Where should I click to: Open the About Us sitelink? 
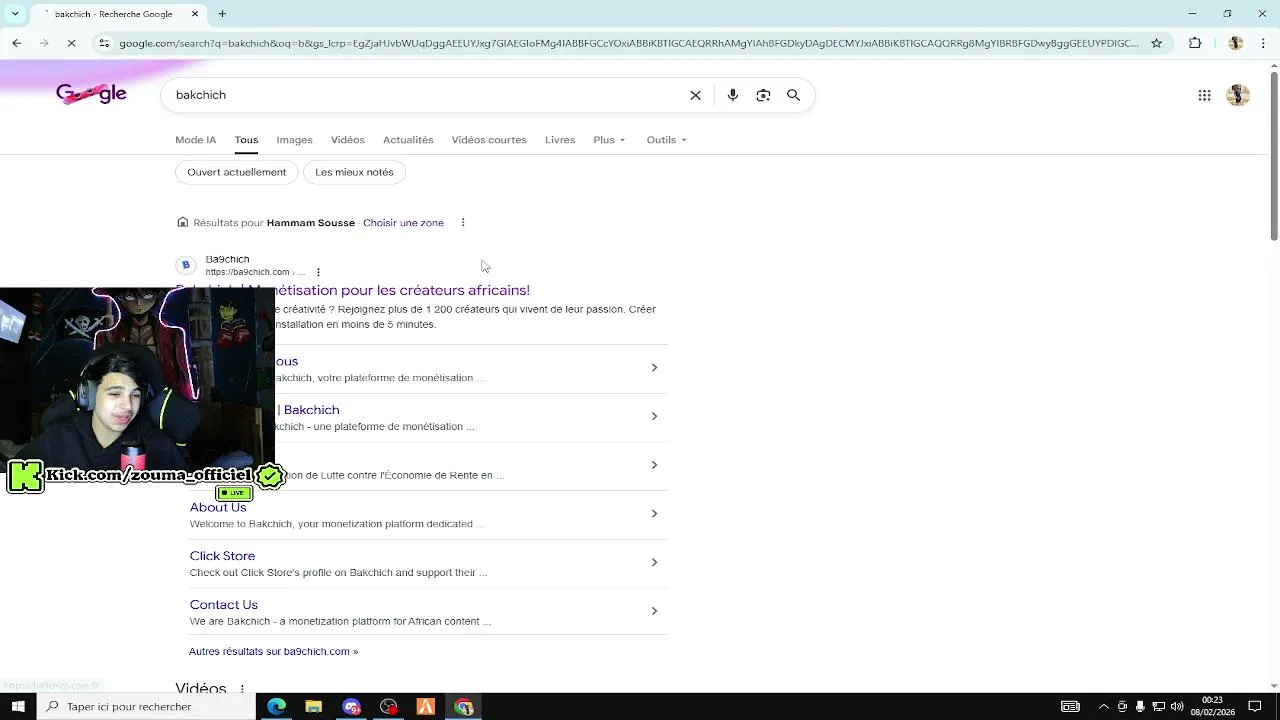coord(218,507)
